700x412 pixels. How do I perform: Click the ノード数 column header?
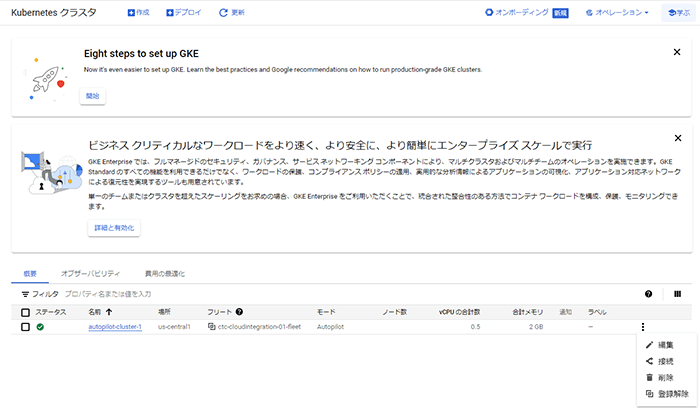click(x=394, y=312)
